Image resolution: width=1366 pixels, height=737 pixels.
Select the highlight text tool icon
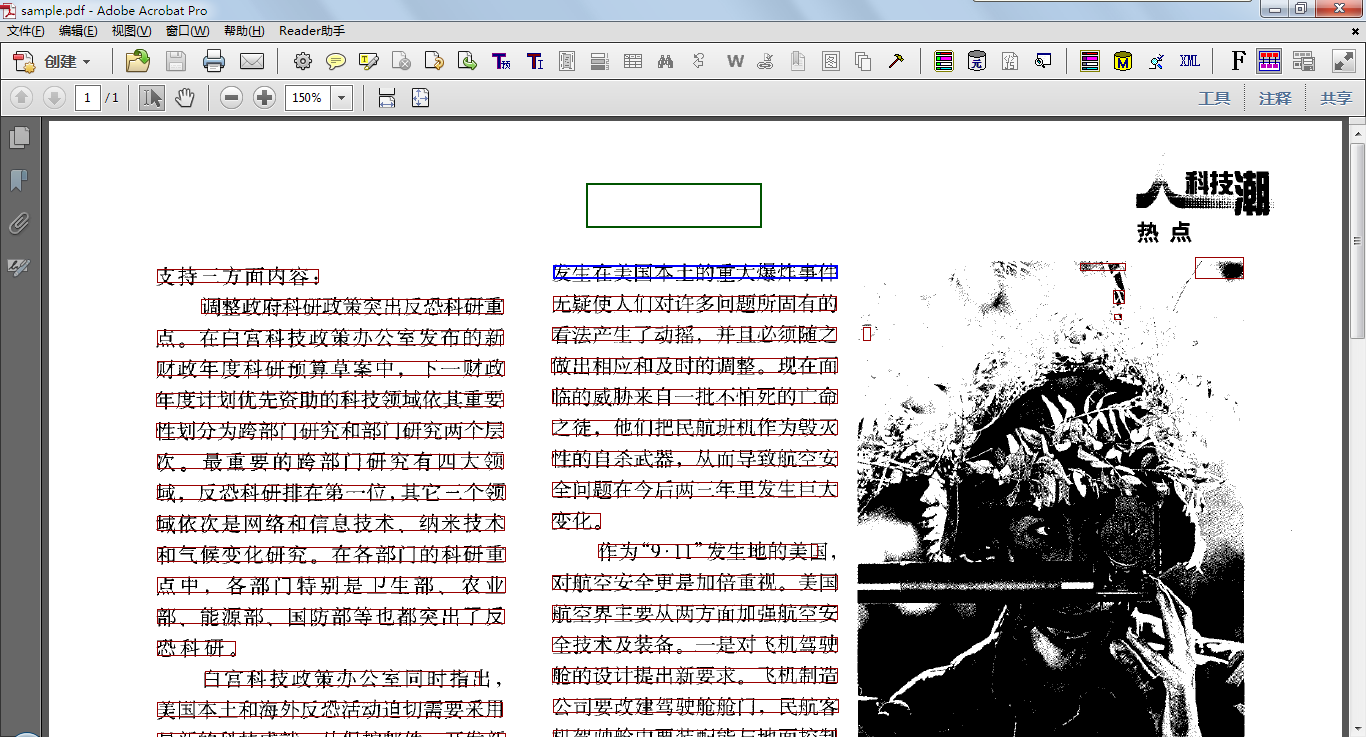[x=368, y=61]
